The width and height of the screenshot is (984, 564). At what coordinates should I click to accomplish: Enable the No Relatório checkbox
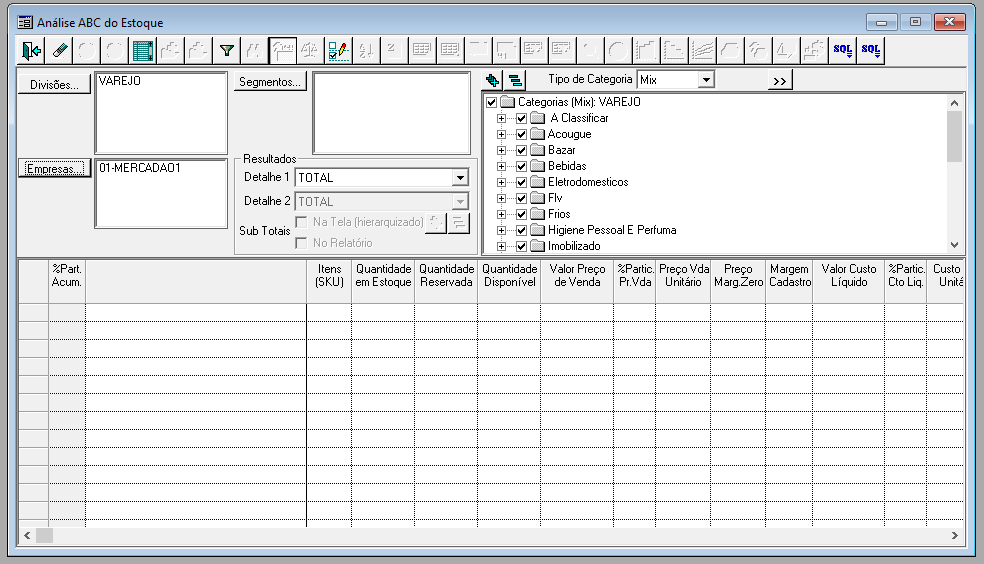click(301, 243)
